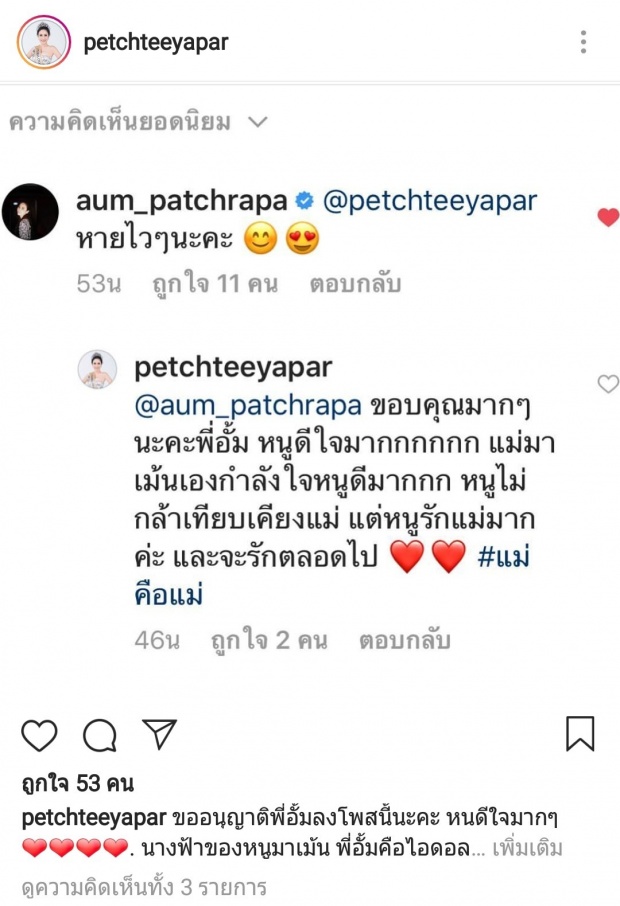Image resolution: width=620 pixels, height=906 pixels.
Task: Unlike aum_patchrapa's comment red heart
Action: 608,217
